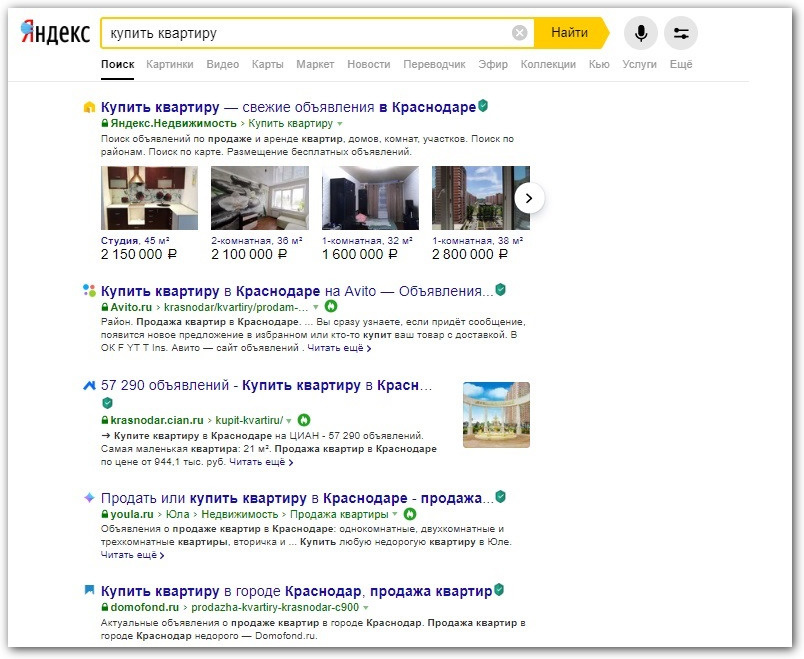Click verified shield next to Youla title

click(x=500, y=496)
